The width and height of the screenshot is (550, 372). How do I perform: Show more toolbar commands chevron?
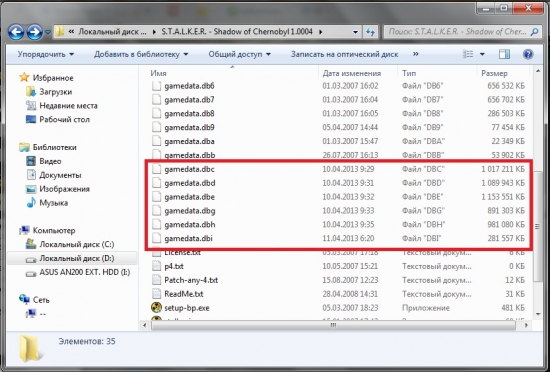click(x=416, y=54)
